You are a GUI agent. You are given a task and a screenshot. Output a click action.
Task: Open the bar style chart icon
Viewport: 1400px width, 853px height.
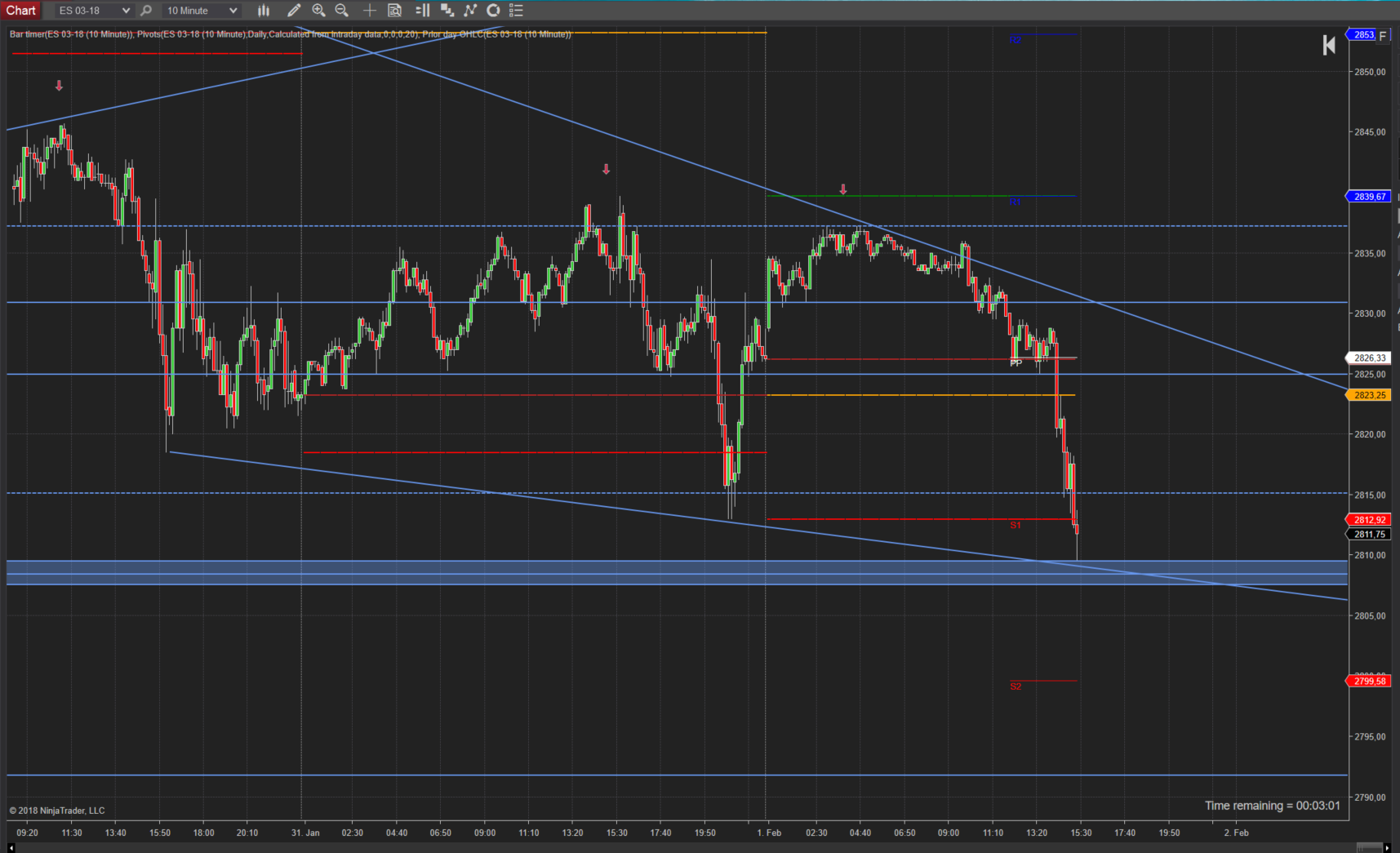pos(264,11)
